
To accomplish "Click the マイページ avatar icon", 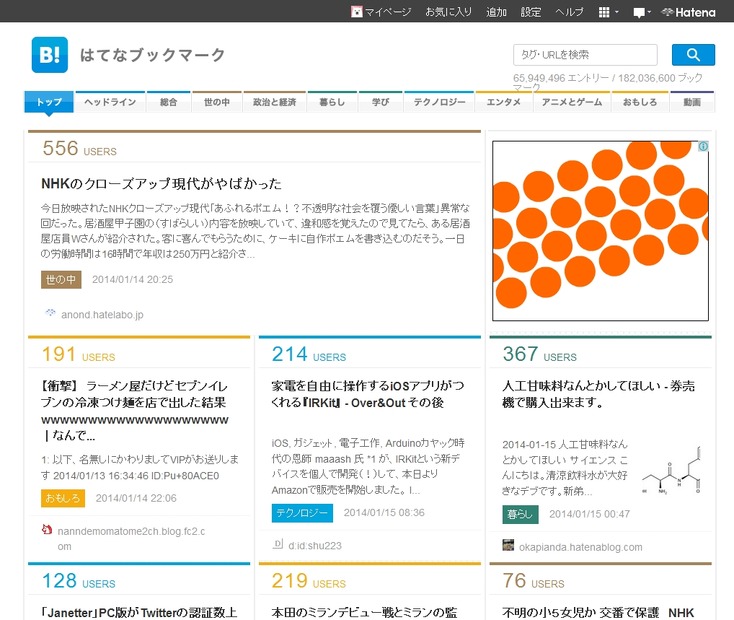I will (357, 12).
